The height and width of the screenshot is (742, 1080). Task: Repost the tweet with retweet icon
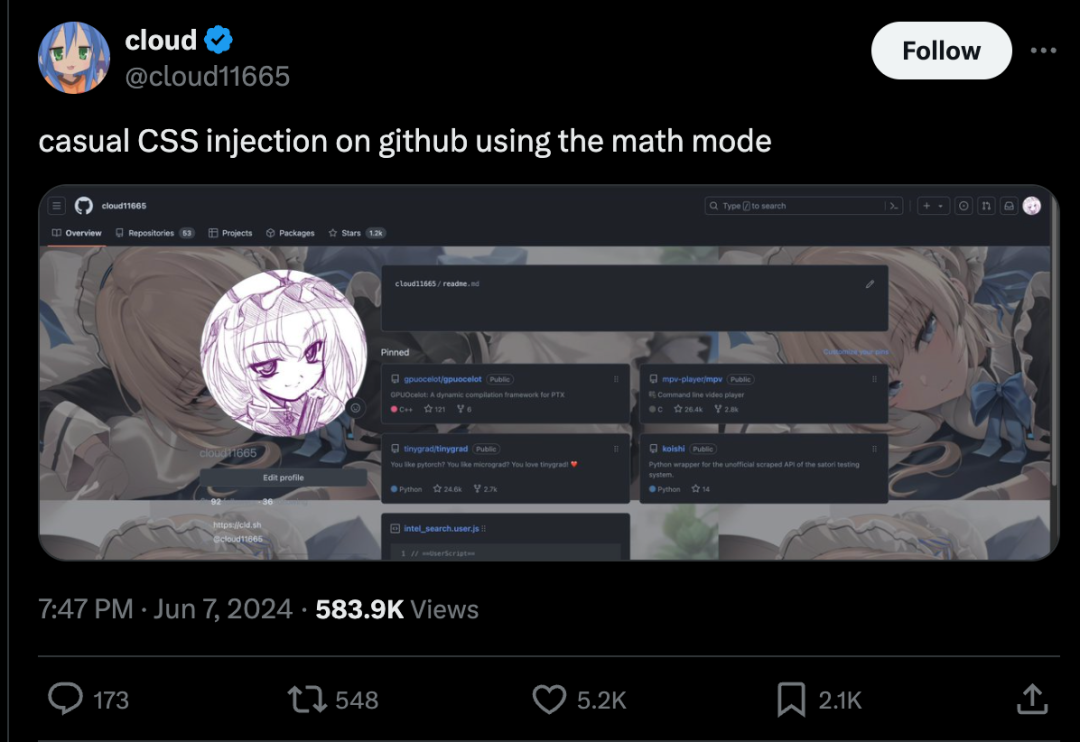point(307,699)
